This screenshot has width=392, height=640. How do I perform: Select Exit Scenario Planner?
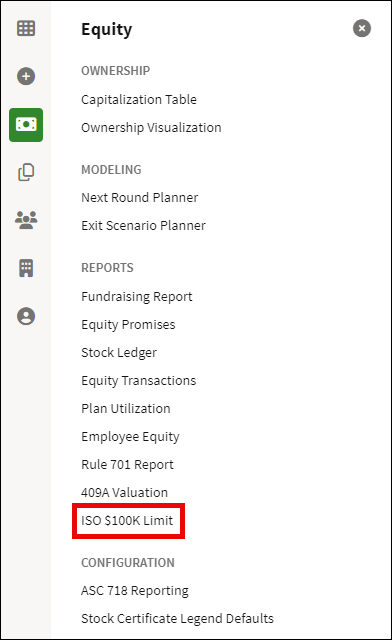[143, 226]
